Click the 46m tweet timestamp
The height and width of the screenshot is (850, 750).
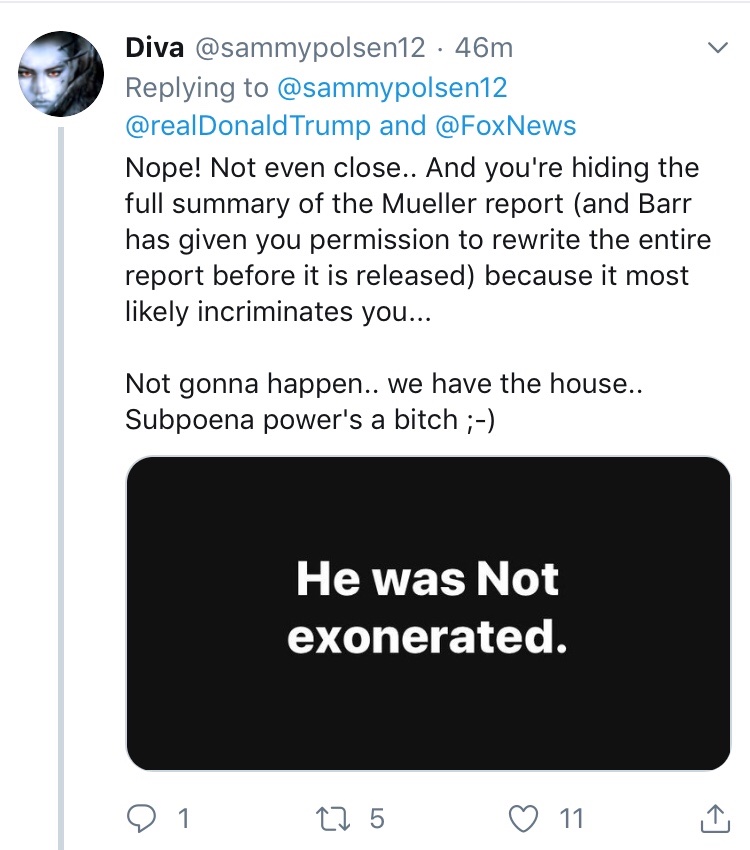[x=484, y=47]
